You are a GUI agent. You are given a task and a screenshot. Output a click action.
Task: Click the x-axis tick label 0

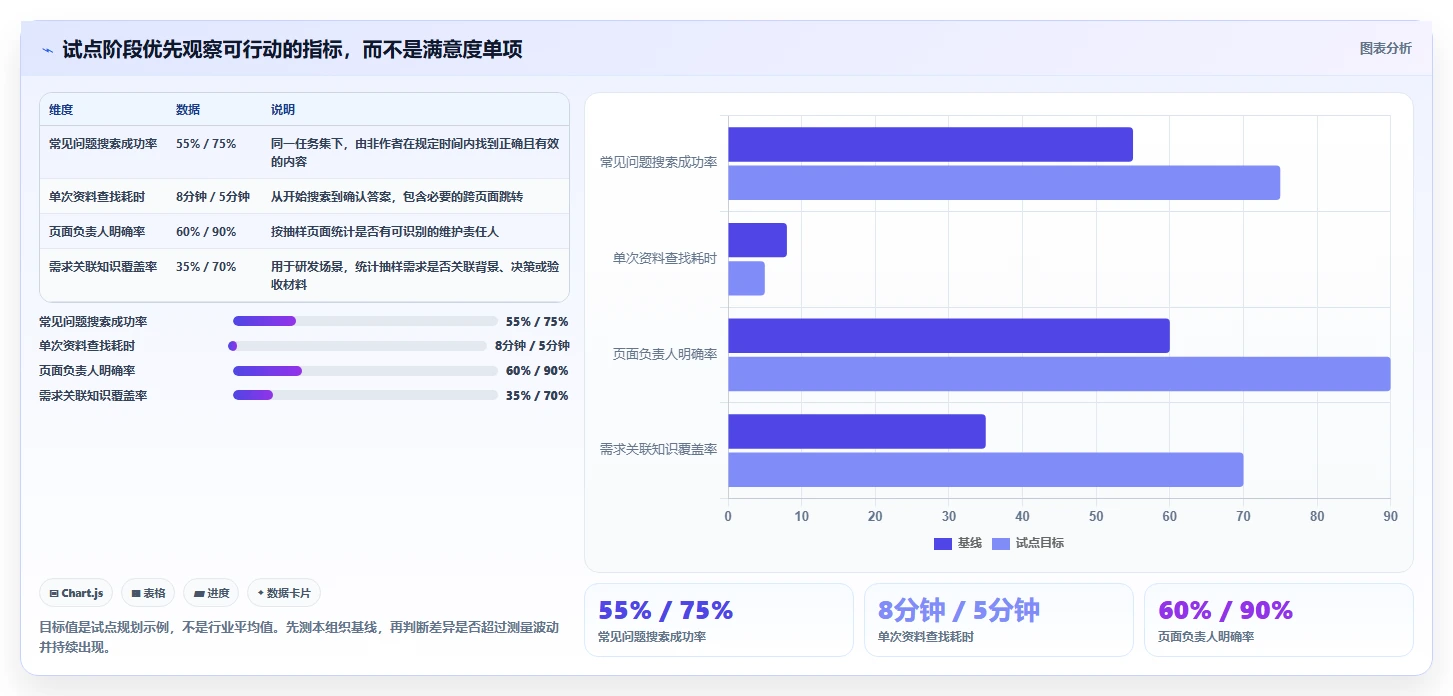pos(728,517)
